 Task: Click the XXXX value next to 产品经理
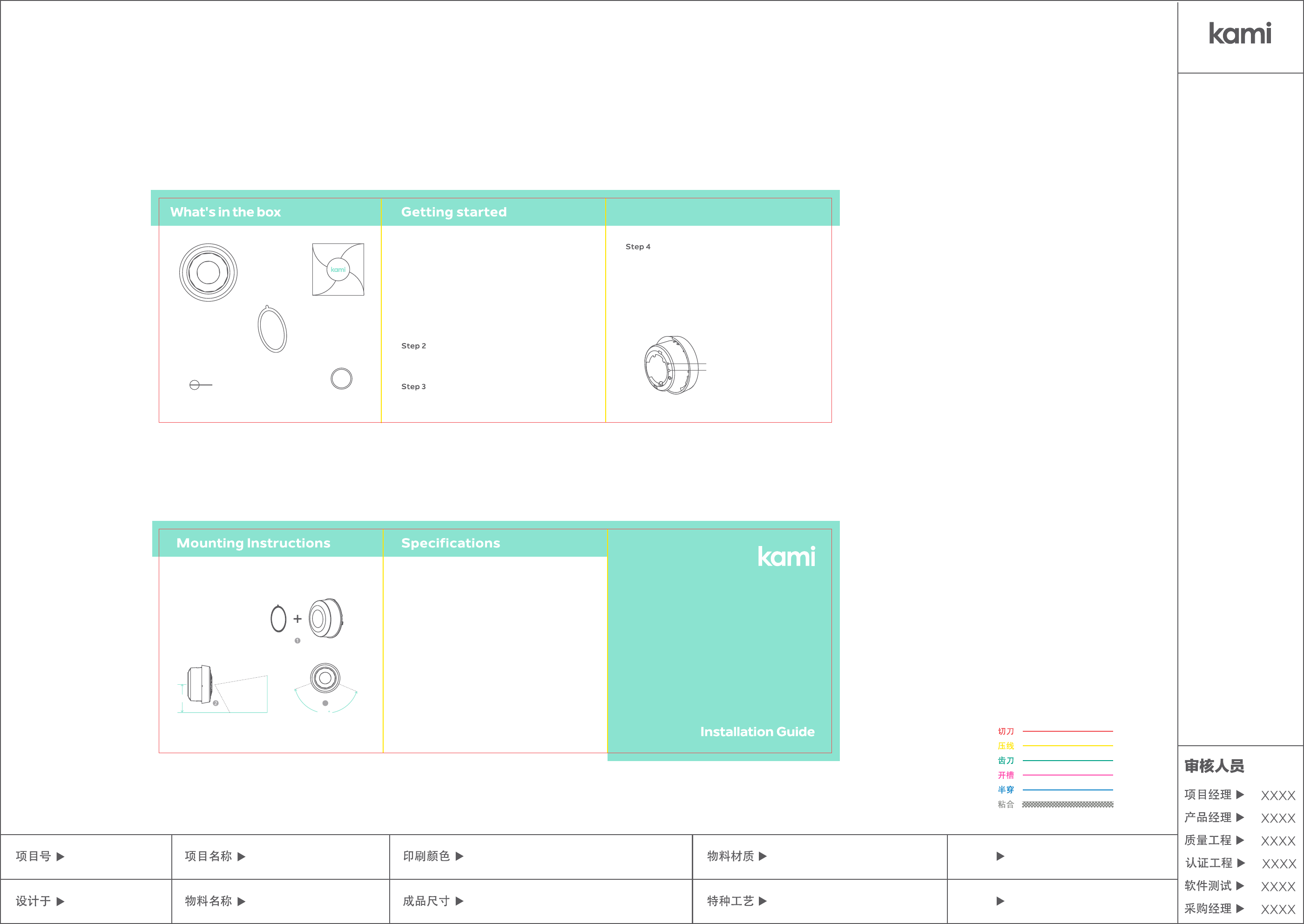coord(1278,818)
